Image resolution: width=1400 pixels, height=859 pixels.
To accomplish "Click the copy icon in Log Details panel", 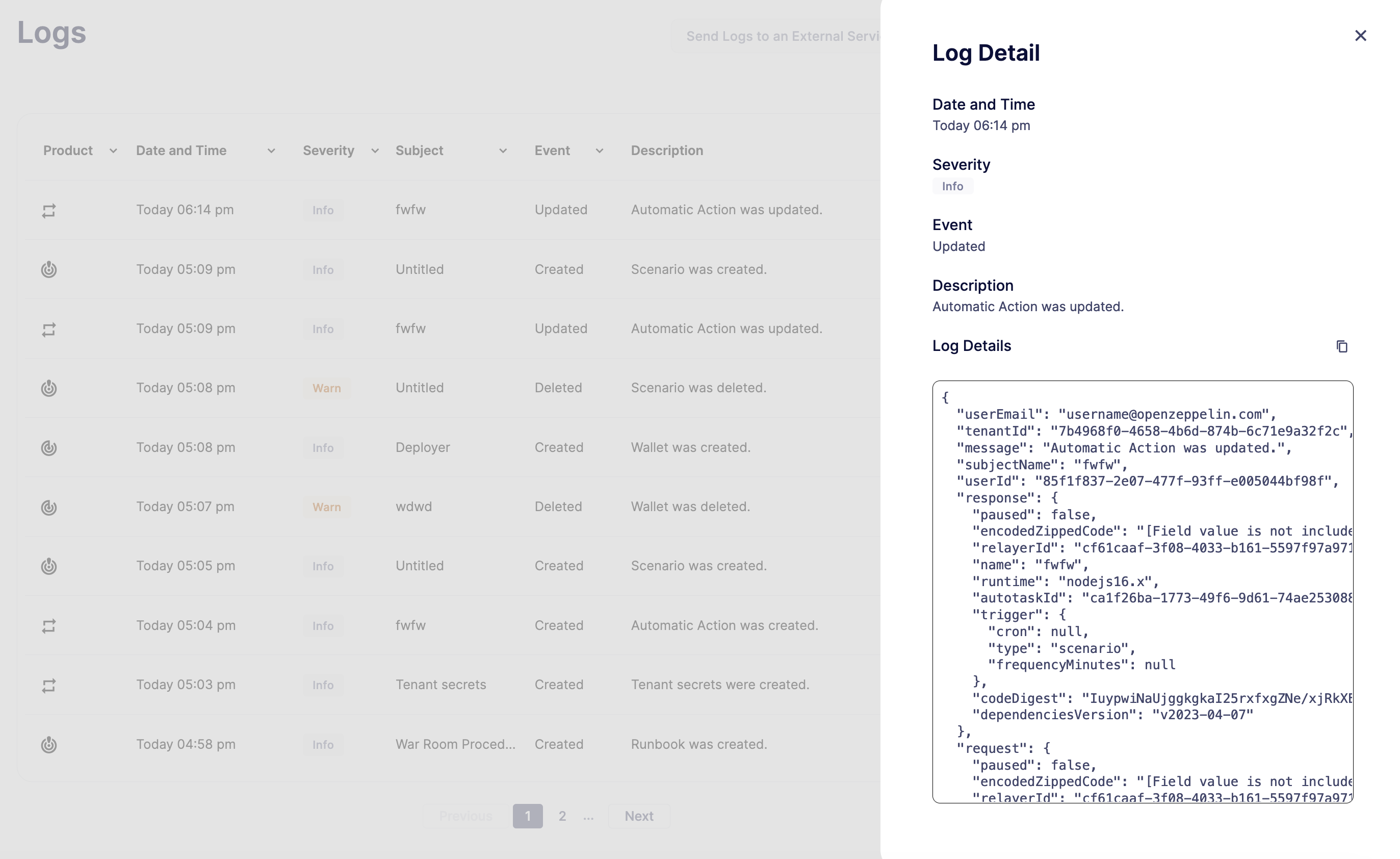I will 1342,346.
